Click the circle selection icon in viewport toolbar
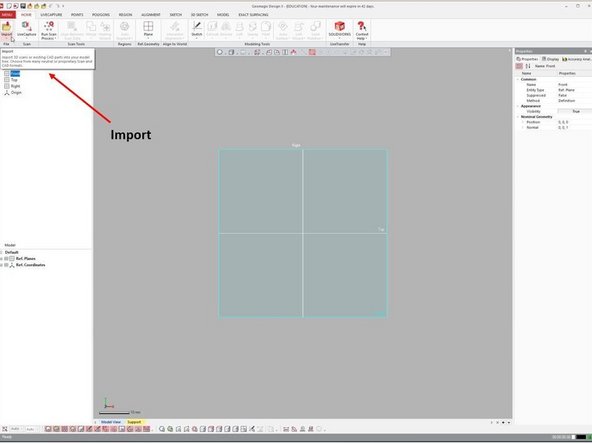592x444 pixels. [x=220, y=52]
